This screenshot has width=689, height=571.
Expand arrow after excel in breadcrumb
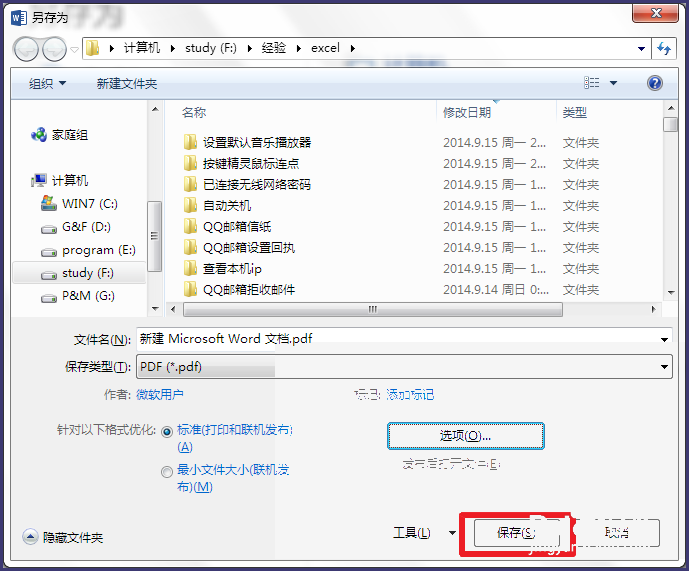click(x=352, y=48)
